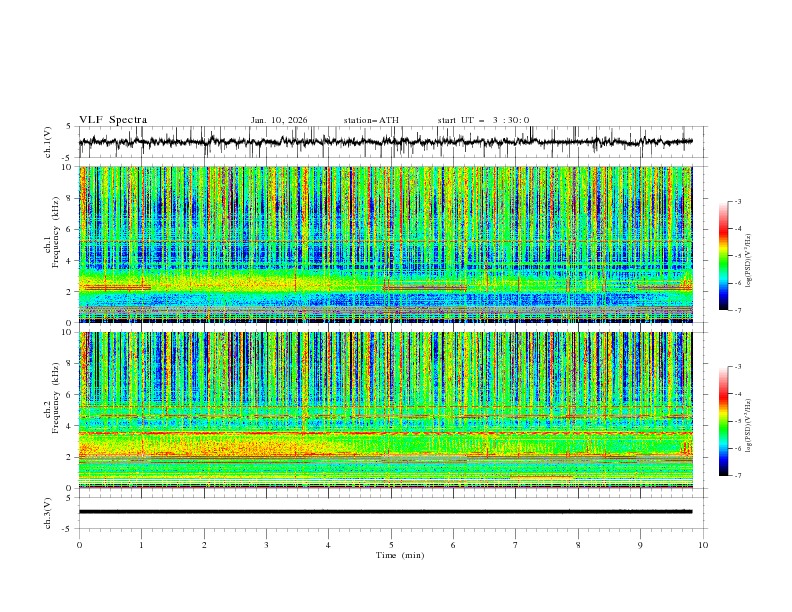
Task: Click time axis tick label "9"
Action: tap(640, 545)
